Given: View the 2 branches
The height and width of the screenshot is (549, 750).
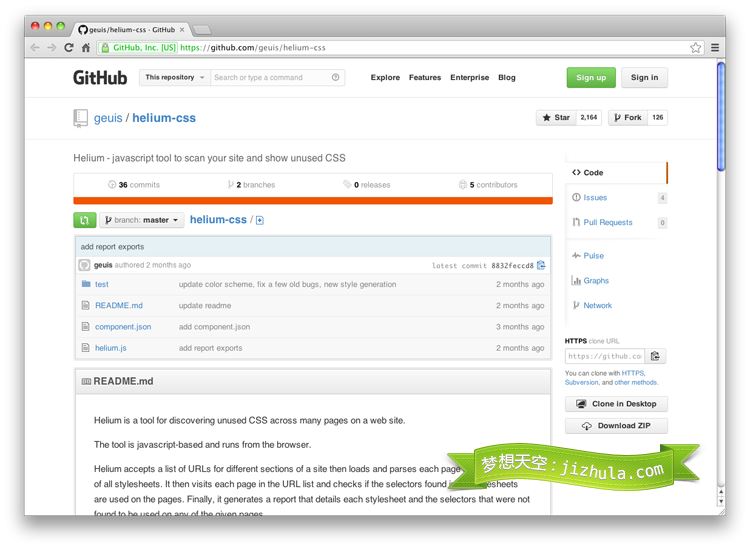Looking at the screenshot, I should 252,185.
